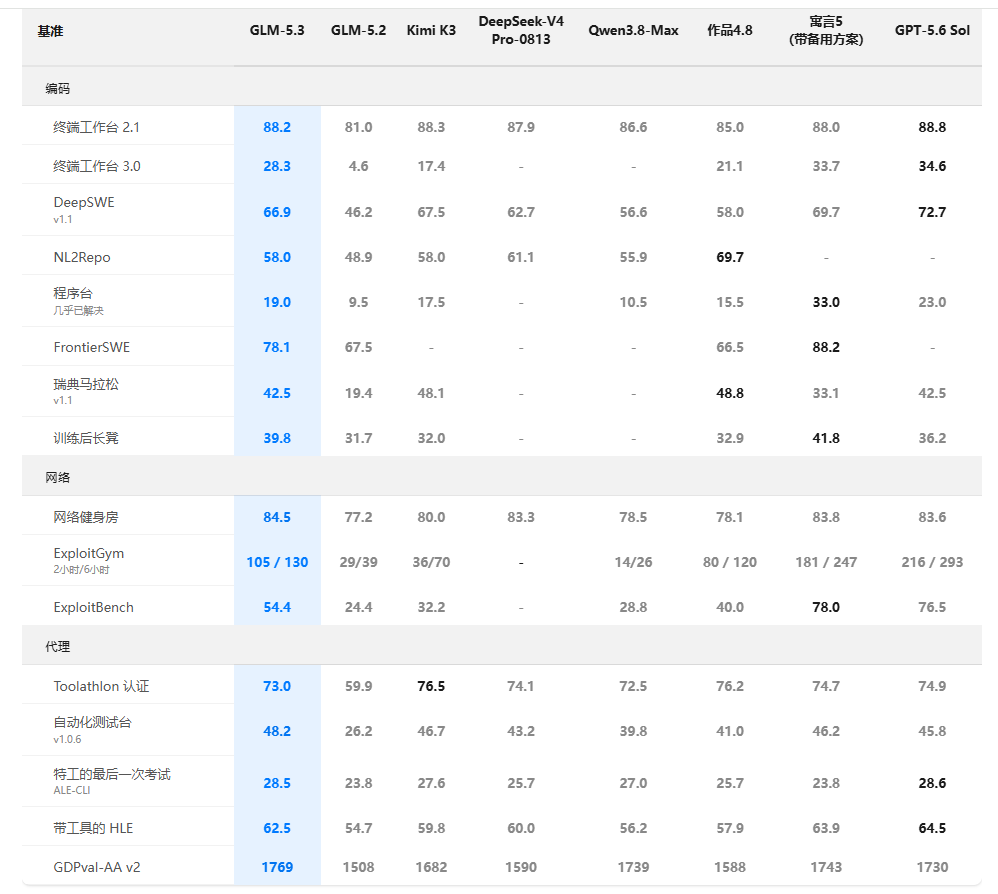Click the NL2Repo benchmark label
The width and height of the screenshot is (998, 894).
[82, 257]
